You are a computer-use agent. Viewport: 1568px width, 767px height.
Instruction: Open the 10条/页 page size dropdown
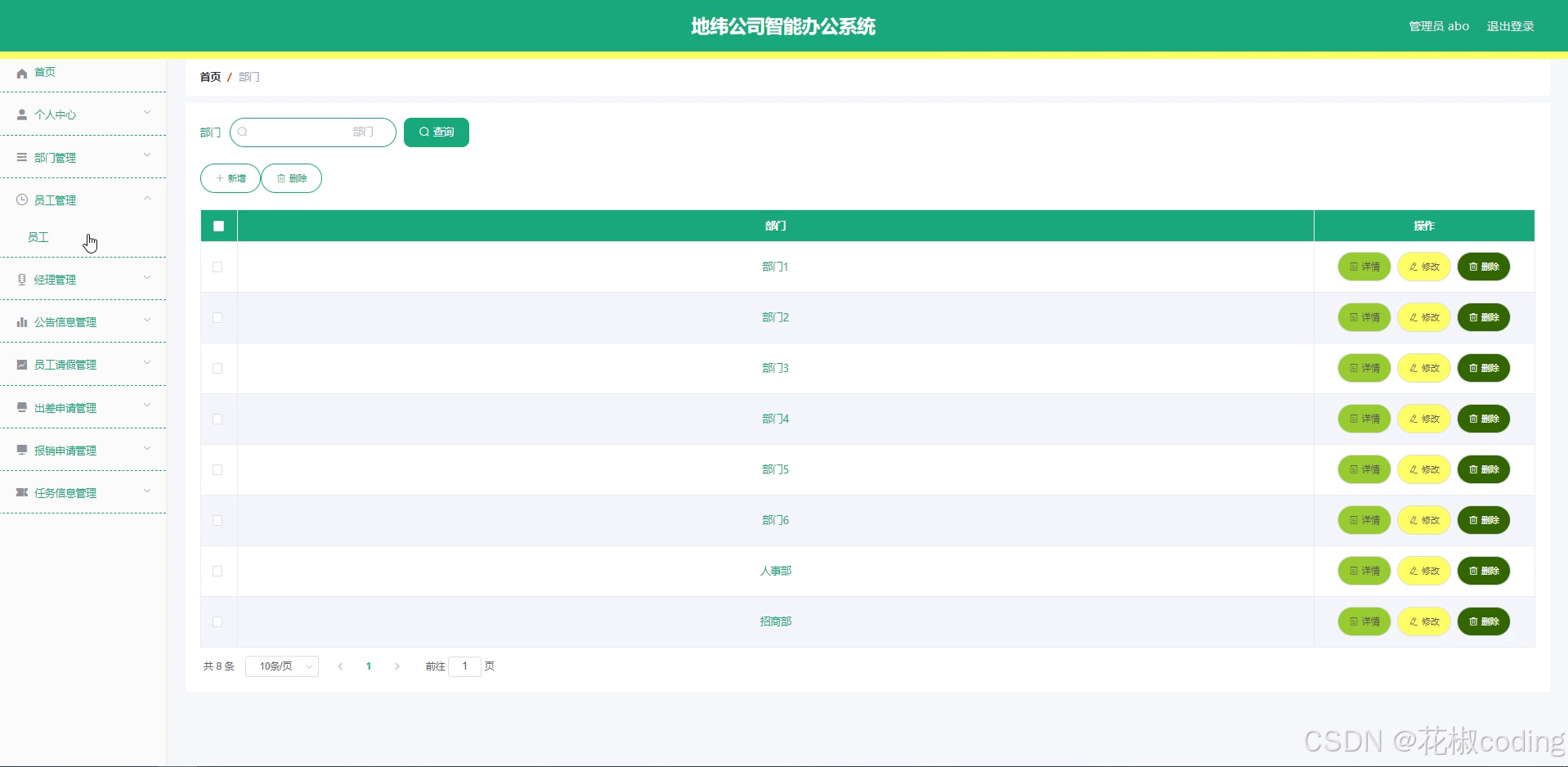pos(282,666)
